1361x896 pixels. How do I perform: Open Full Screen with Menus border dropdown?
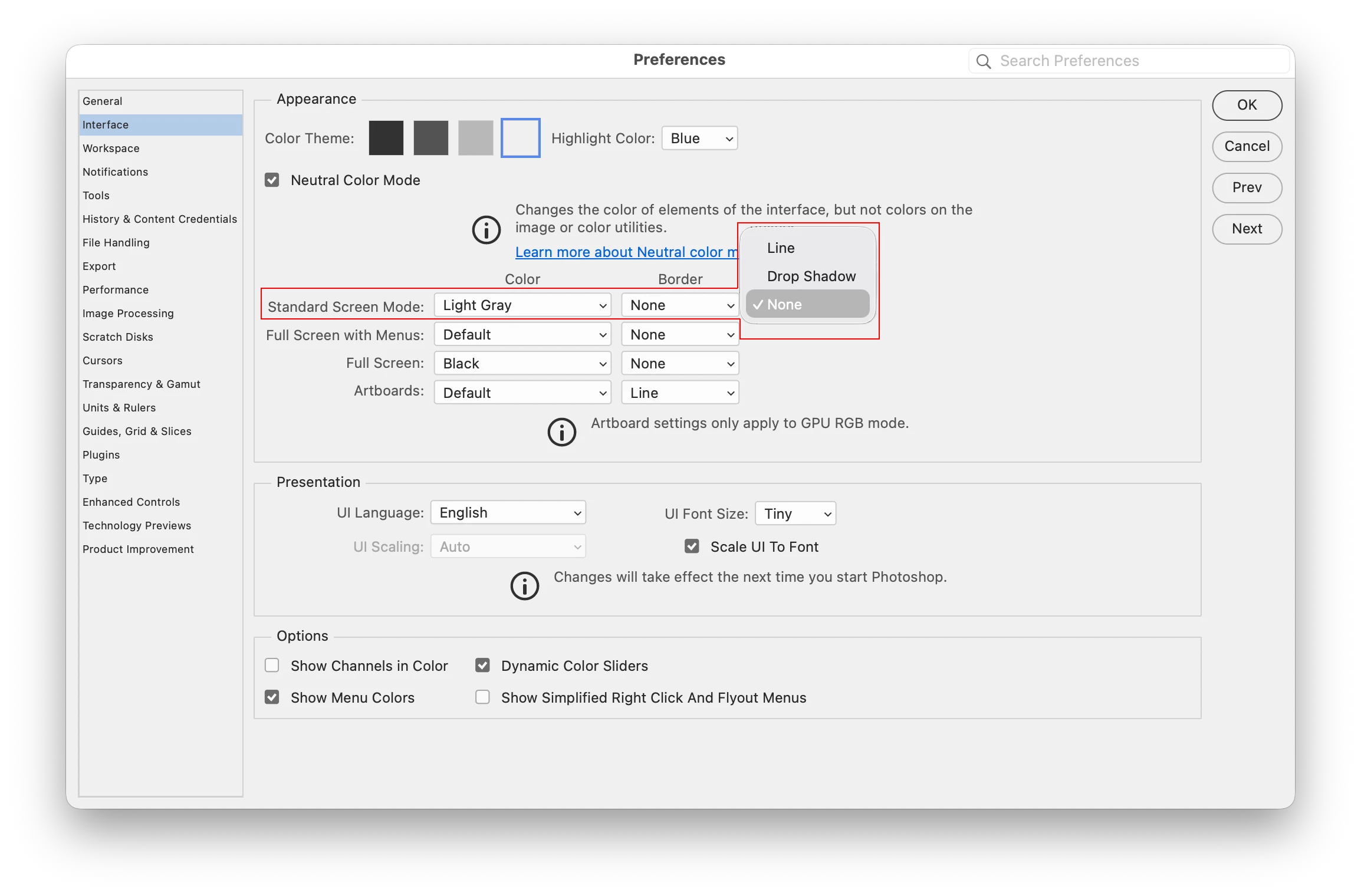[680, 334]
